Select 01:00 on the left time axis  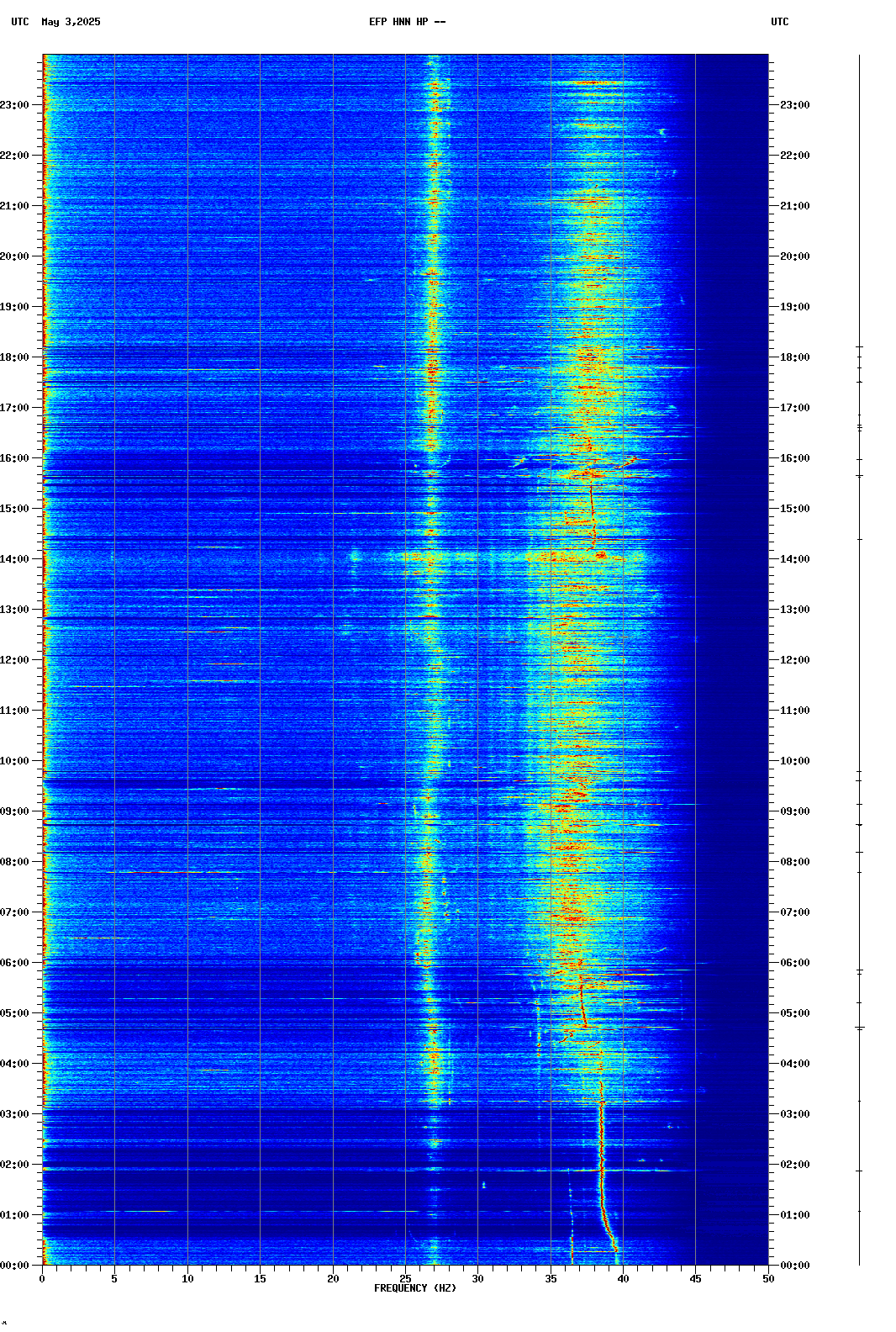[15, 1215]
